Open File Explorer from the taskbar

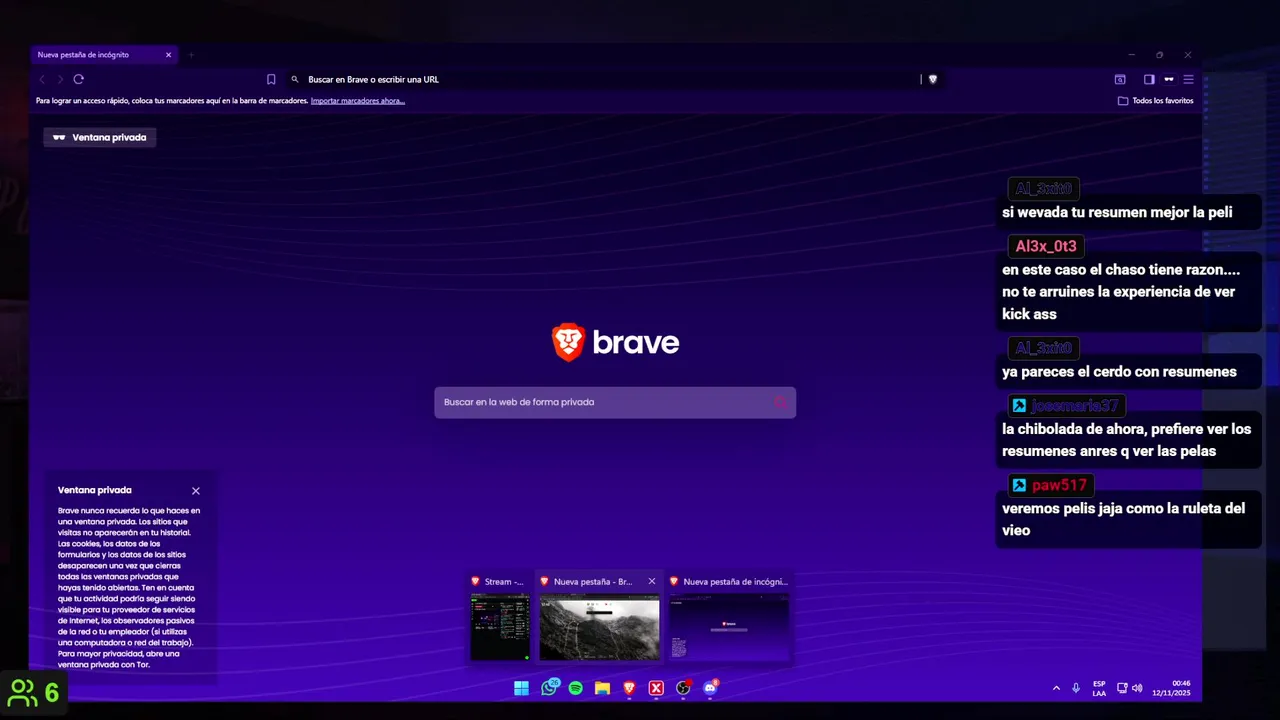[x=602, y=688]
